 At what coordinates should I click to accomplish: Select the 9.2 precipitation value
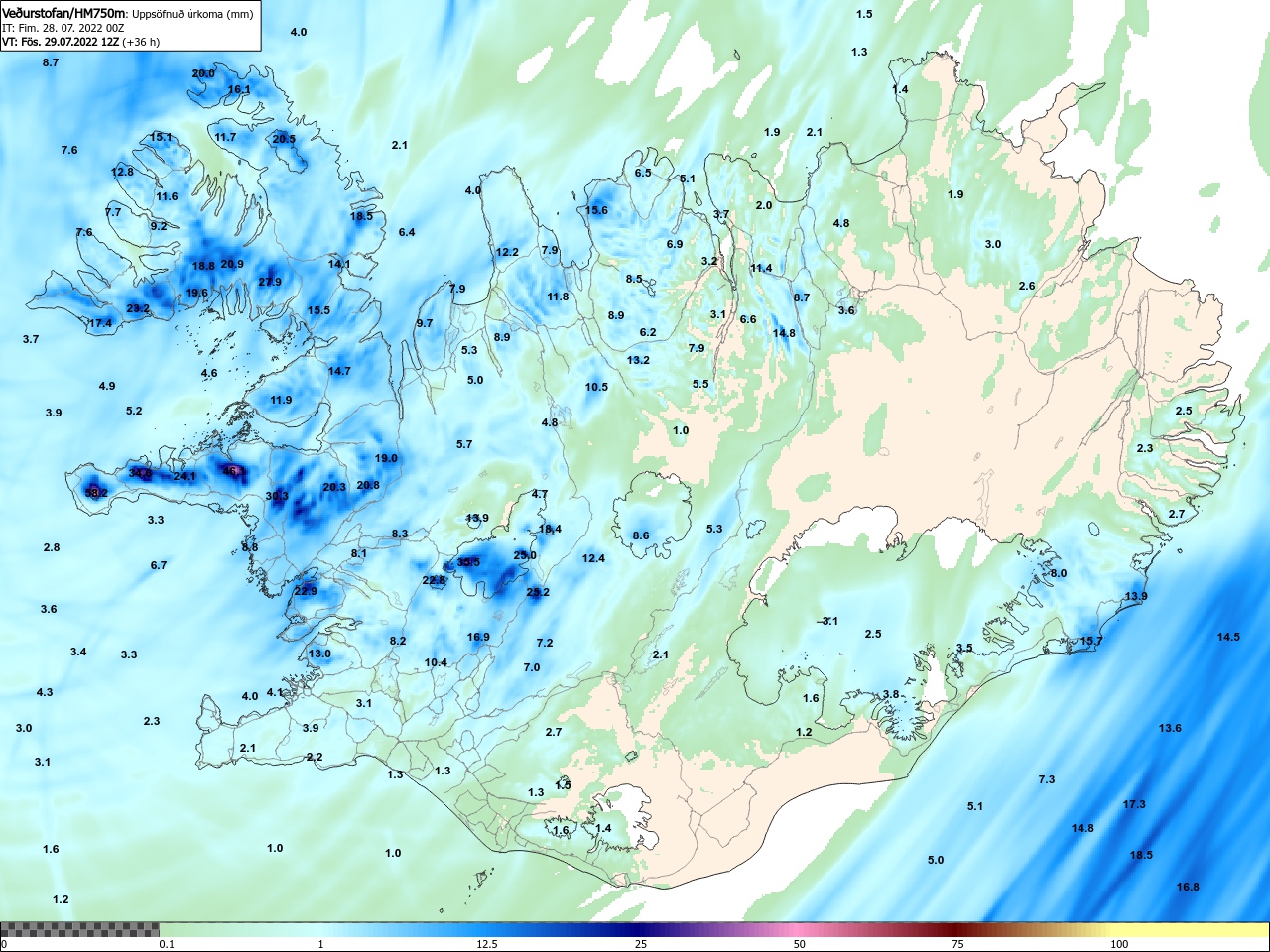(159, 226)
